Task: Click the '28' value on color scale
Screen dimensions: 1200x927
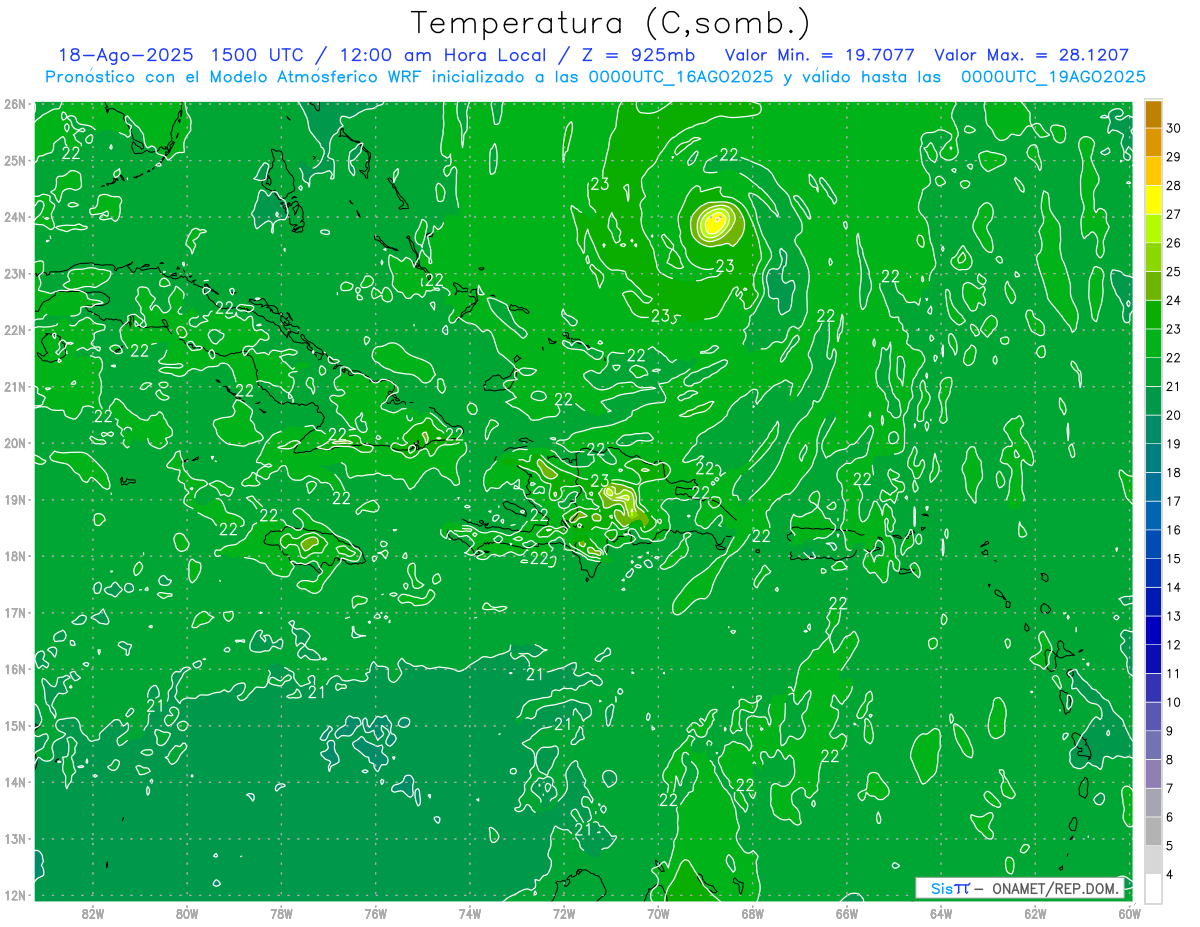Action: coord(1174,185)
